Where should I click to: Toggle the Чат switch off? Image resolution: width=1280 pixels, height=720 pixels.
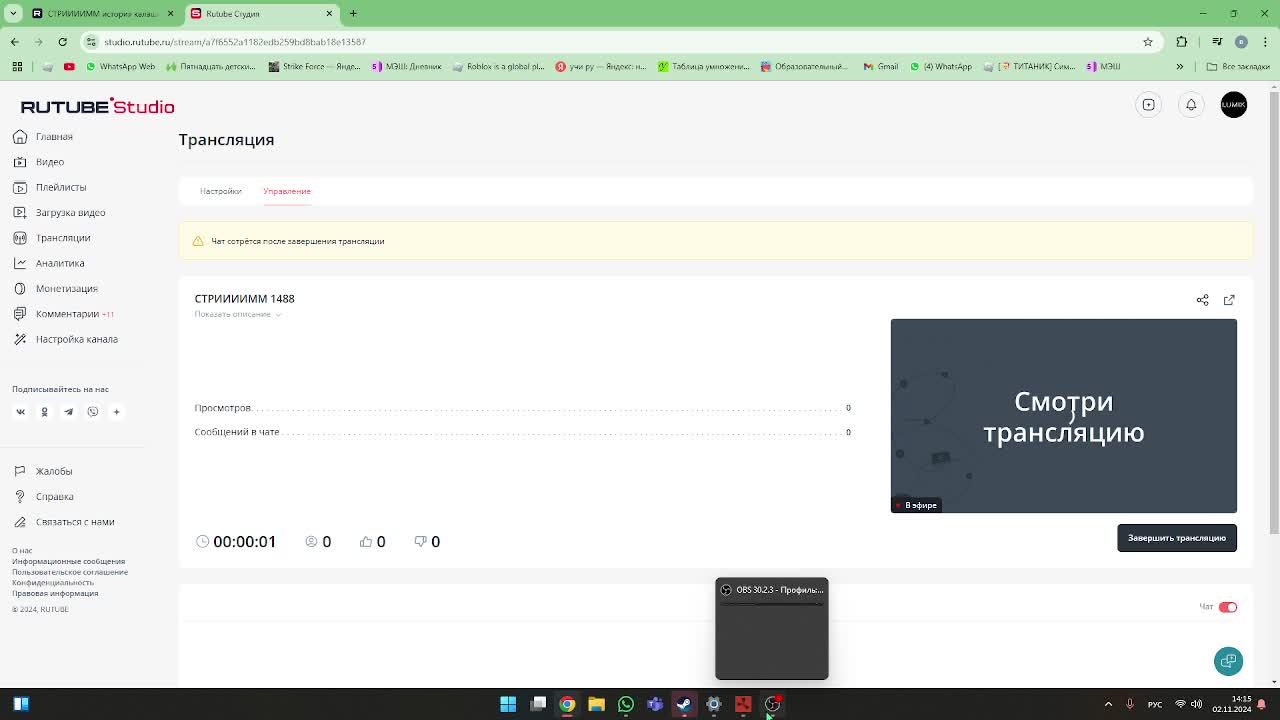[x=1228, y=607]
